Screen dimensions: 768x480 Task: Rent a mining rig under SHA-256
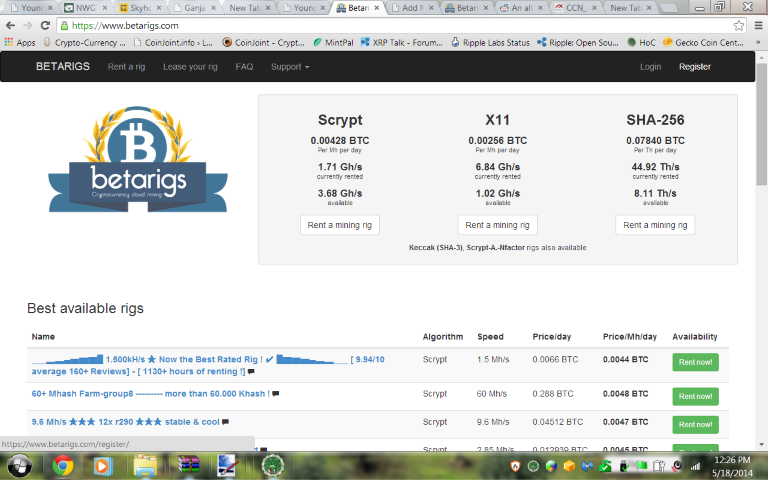pyautogui.click(x=655, y=225)
